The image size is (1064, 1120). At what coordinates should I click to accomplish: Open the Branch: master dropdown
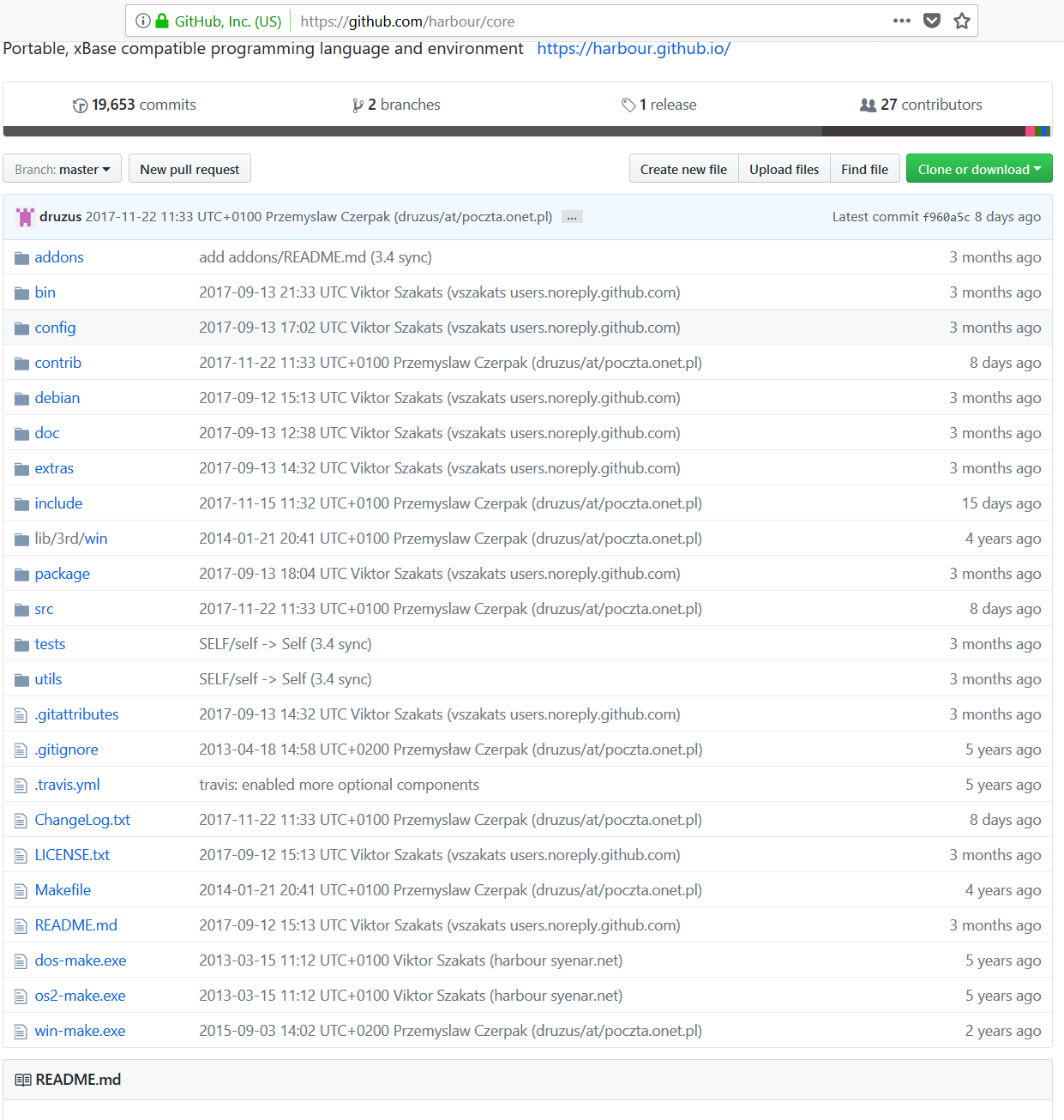point(62,169)
